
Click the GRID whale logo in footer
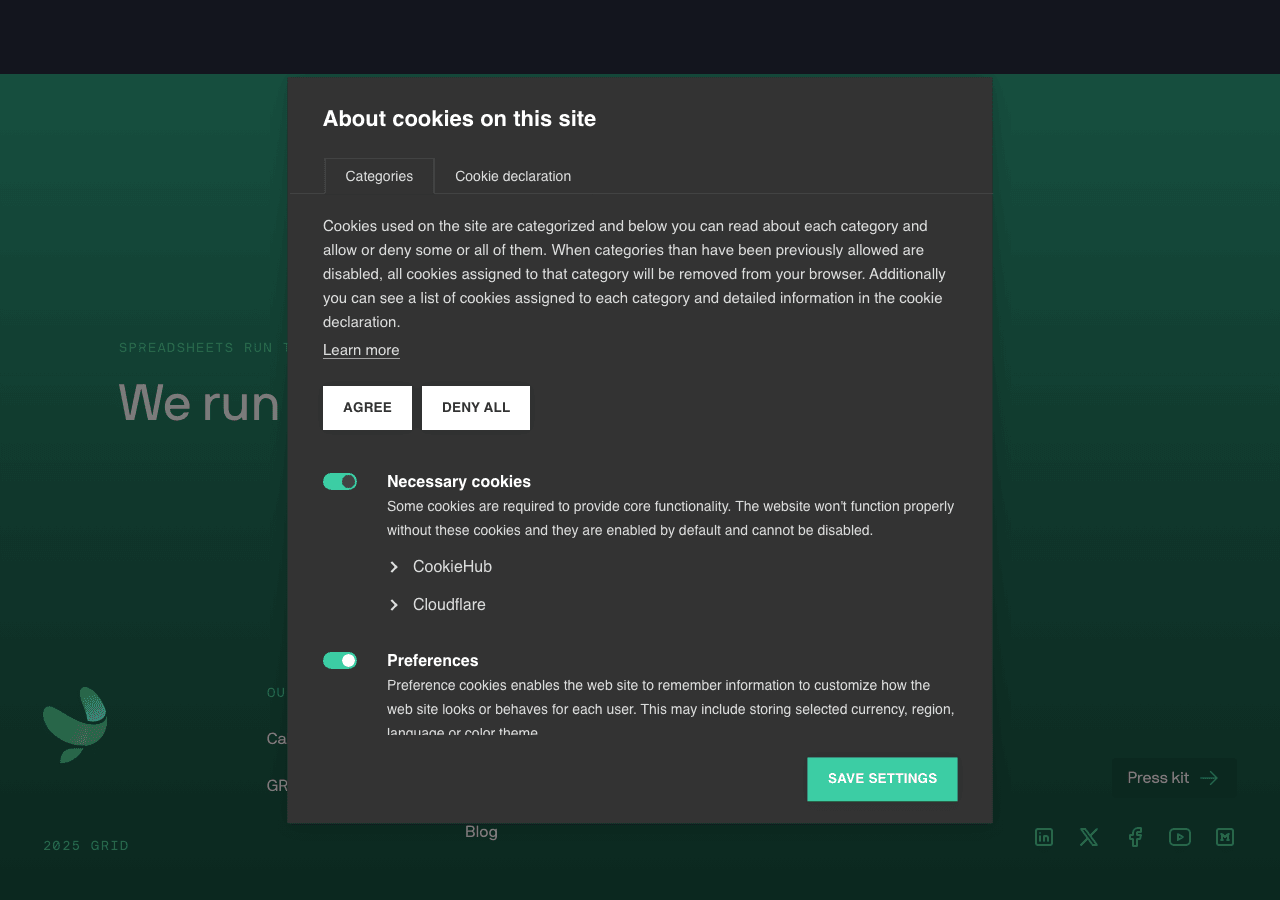(76, 725)
